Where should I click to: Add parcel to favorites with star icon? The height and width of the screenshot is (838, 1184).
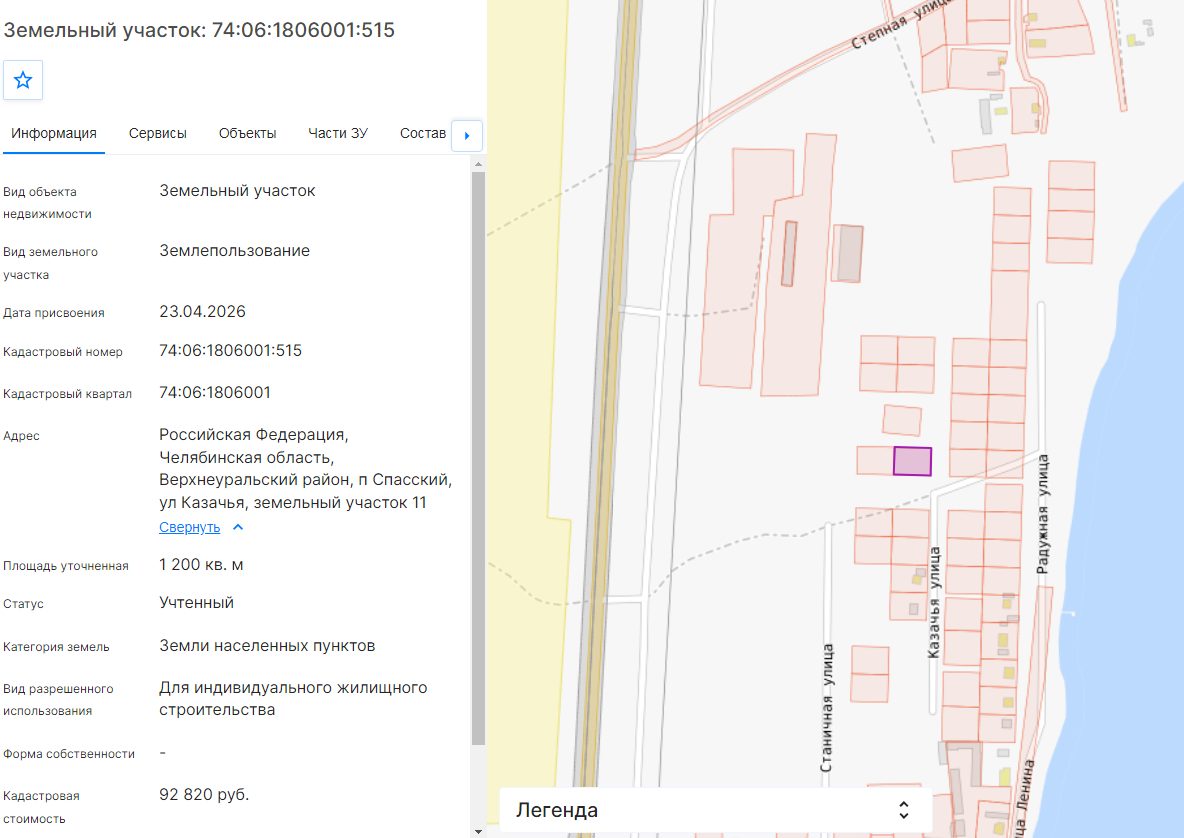[23, 80]
